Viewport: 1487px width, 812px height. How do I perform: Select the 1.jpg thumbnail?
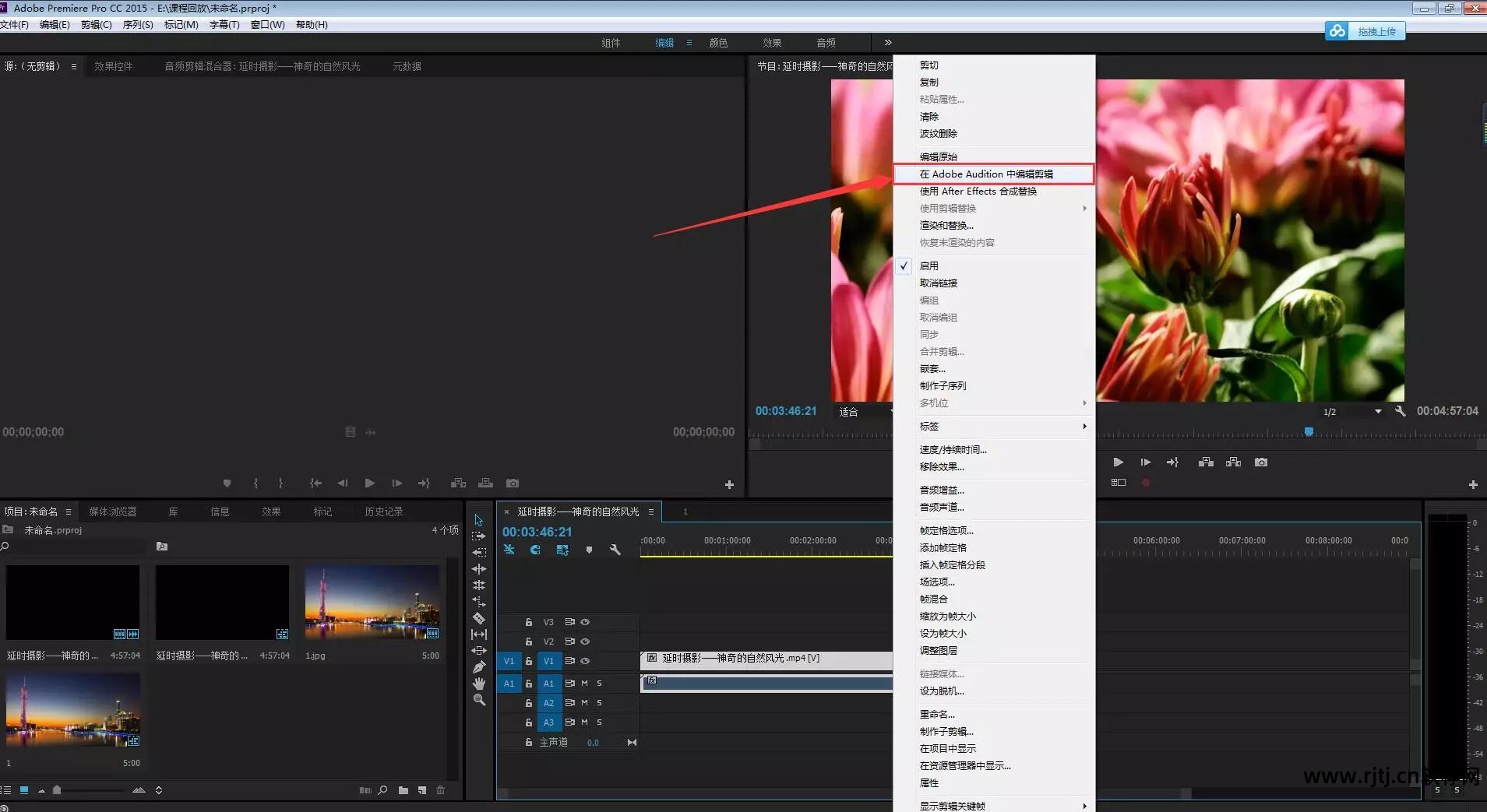coord(372,602)
